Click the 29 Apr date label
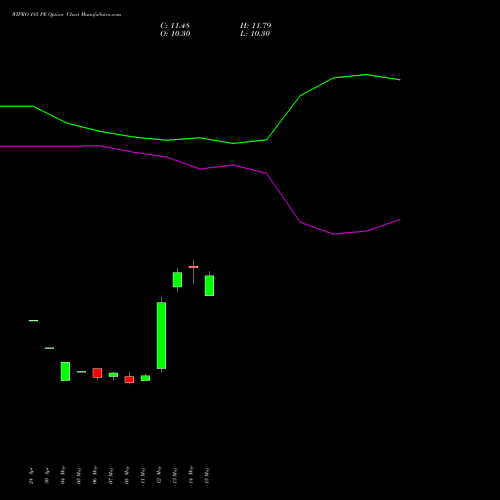Image resolution: width=500 pixels, height=500 pixels. (x=31, y=475)
